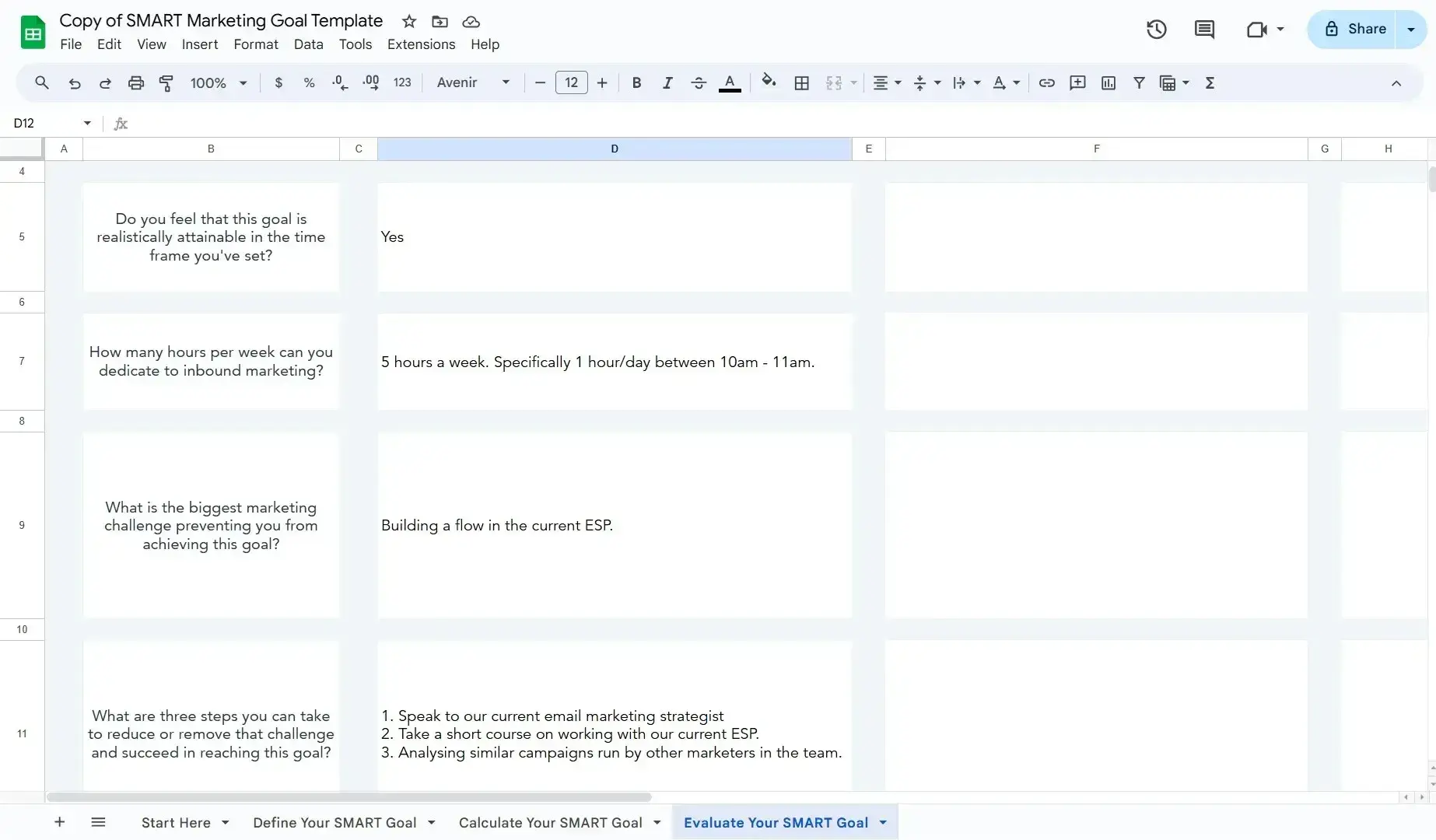Open Start Here tab menu arrow

pyautogui.click(x=226, y=822)
